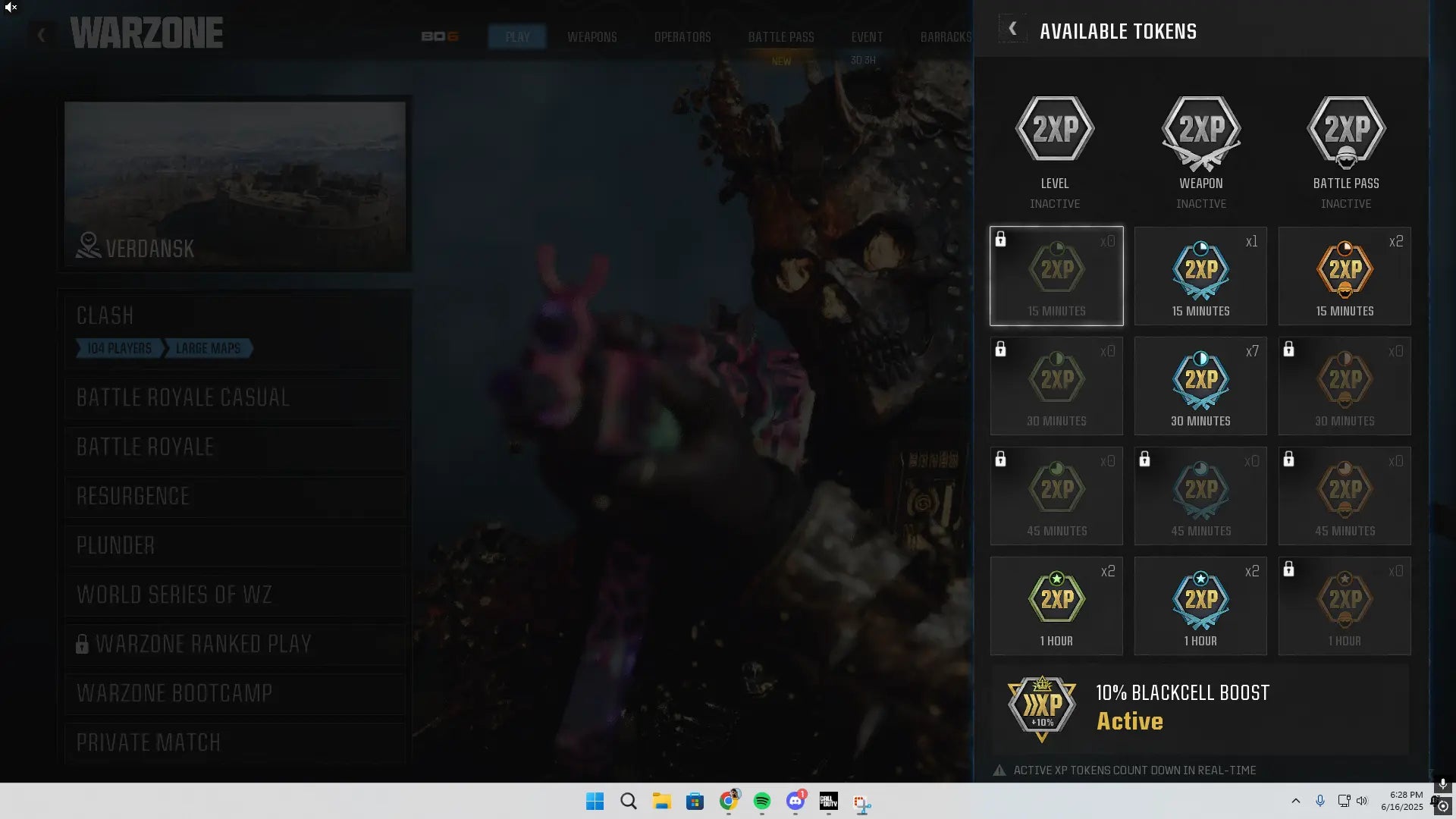Screen dimensions: 1456x819
Task: Expand the system tray hidden icons chevron
Action: pos(1295,801)
